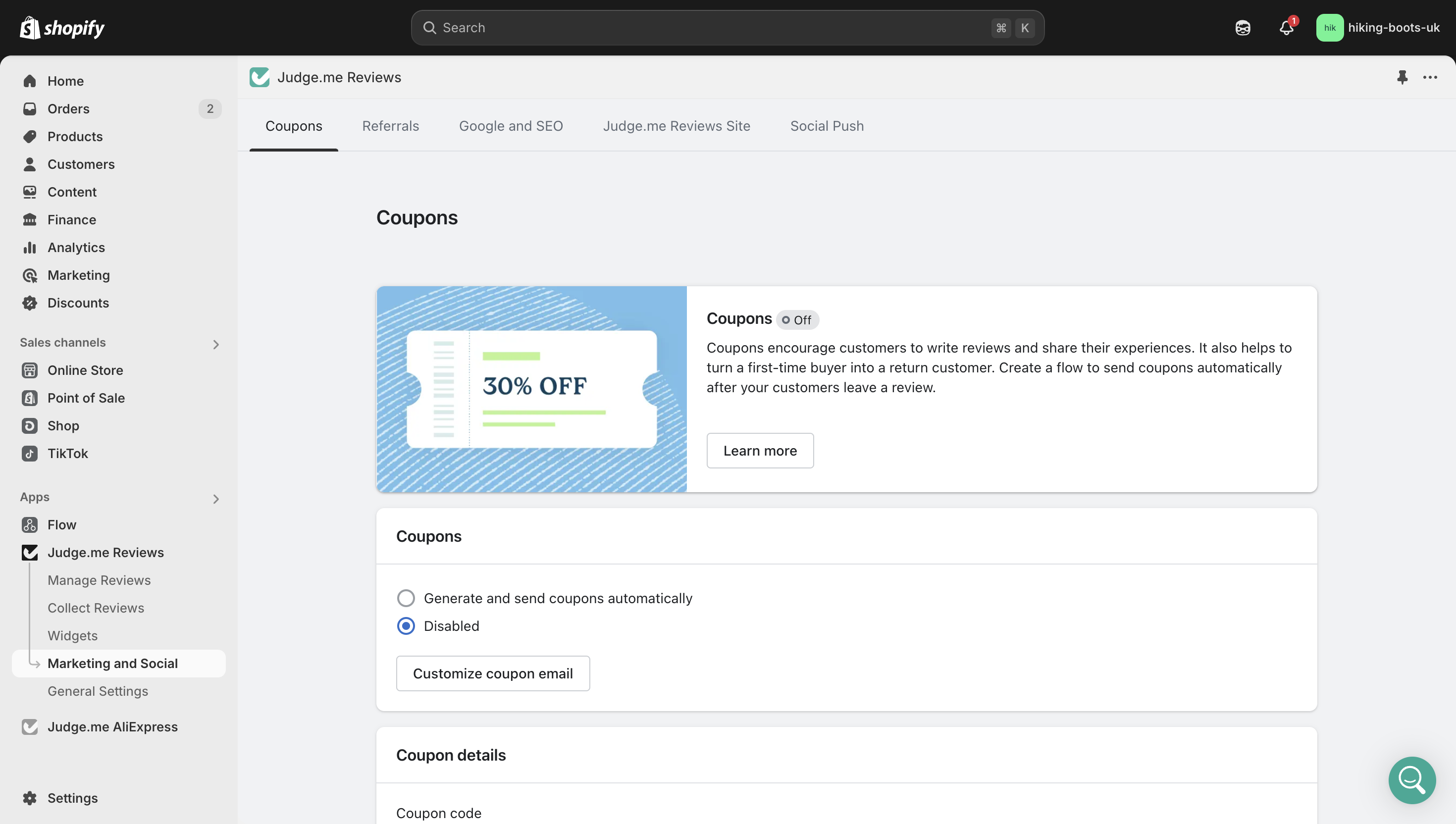Click the Shopify logo
Viewport: 1456px width, 824px height.
pyautogui.click(x=62, y=28)
